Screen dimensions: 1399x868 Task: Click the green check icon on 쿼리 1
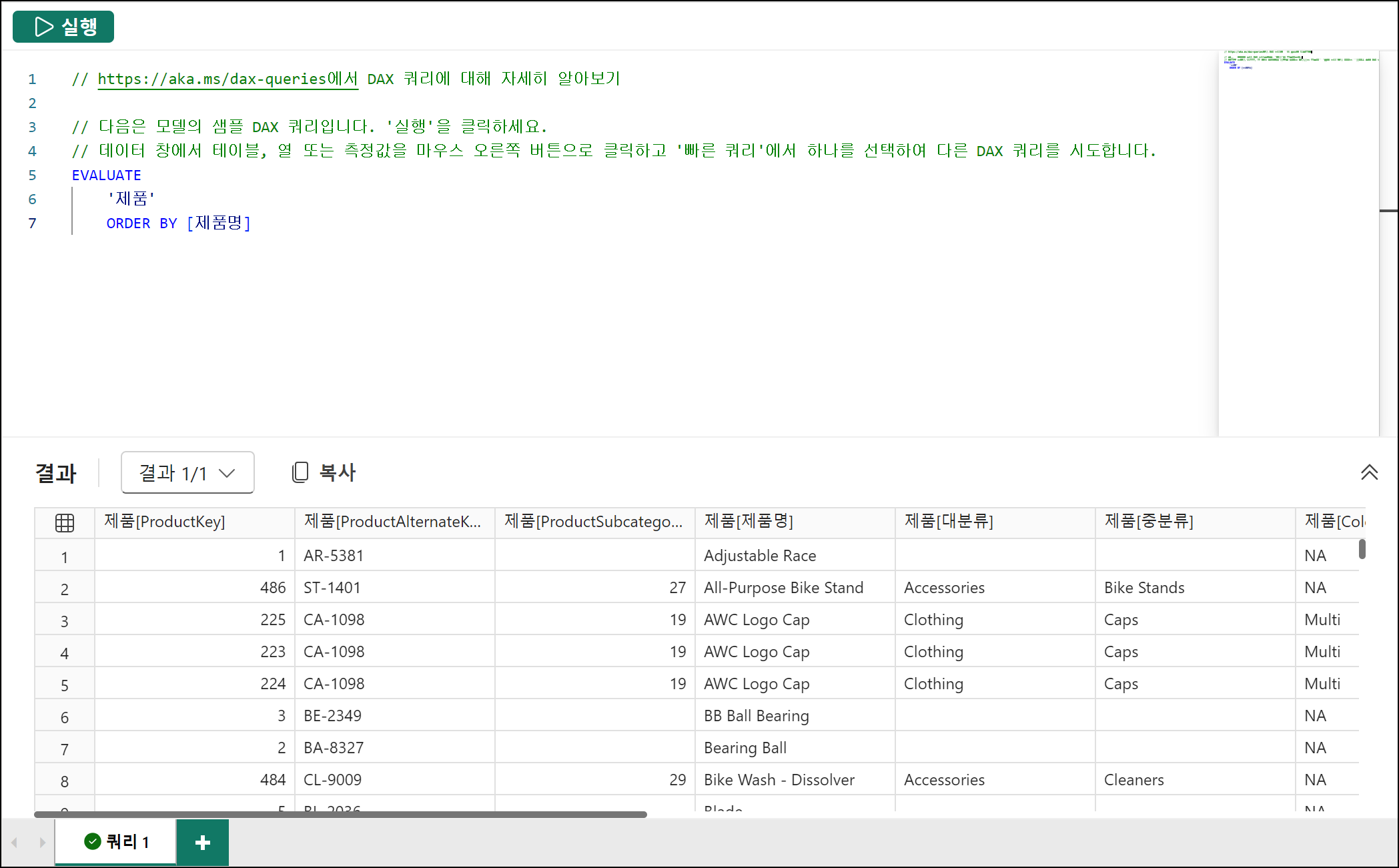pyautogui.click(x=92, y=841)
